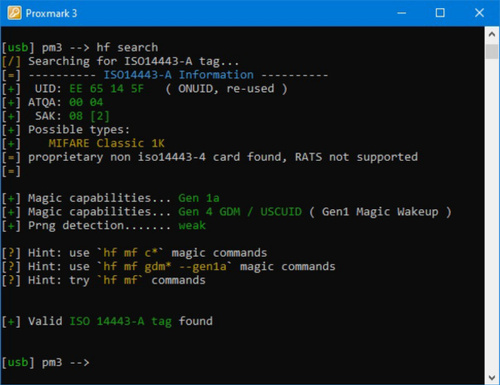
Task: Click the ATQA value 00 04
Action: 86,102
